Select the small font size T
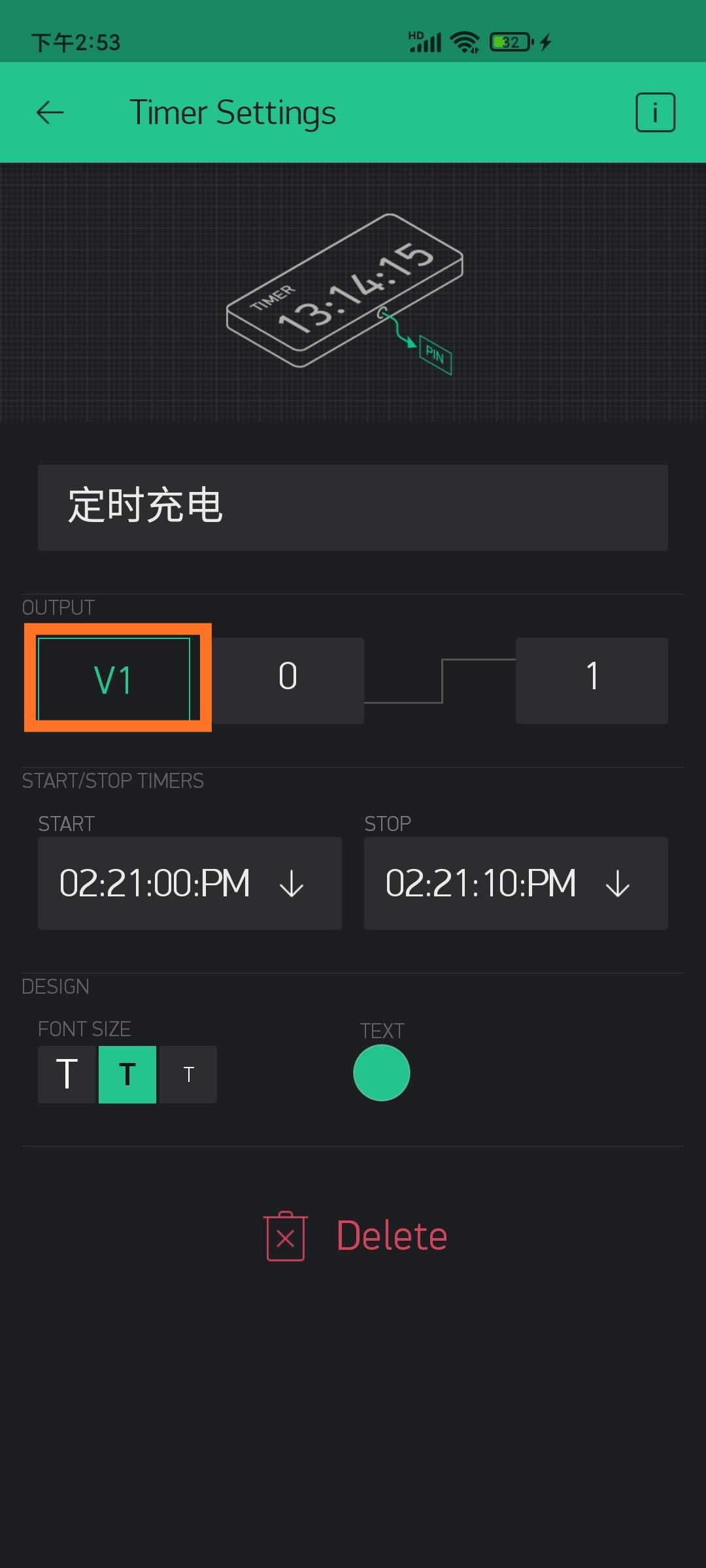 [x=188, y=1074]
